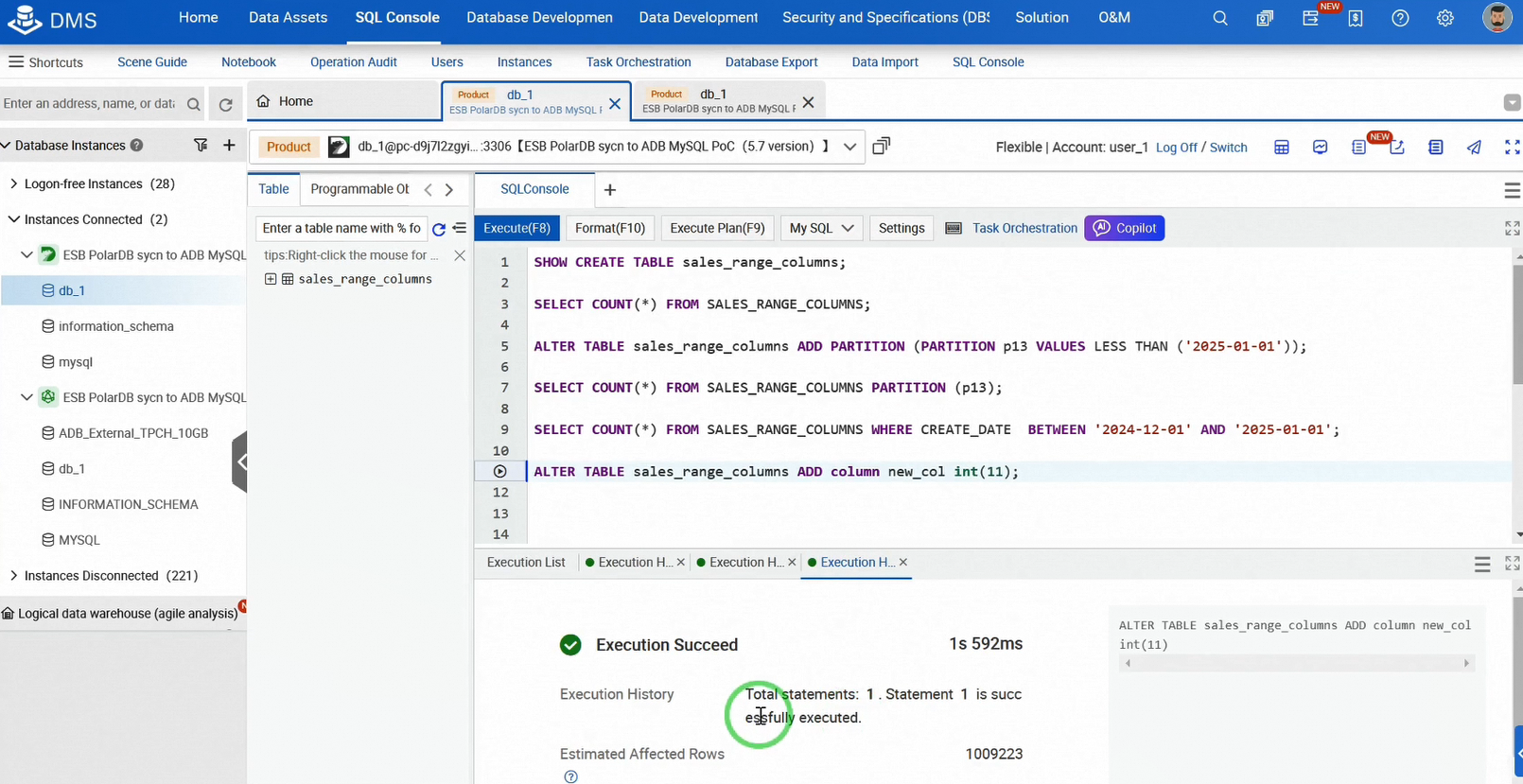Expand Logon-free Instances group
The width and height of the screenshot is (1523, 784).
point(13,183)
